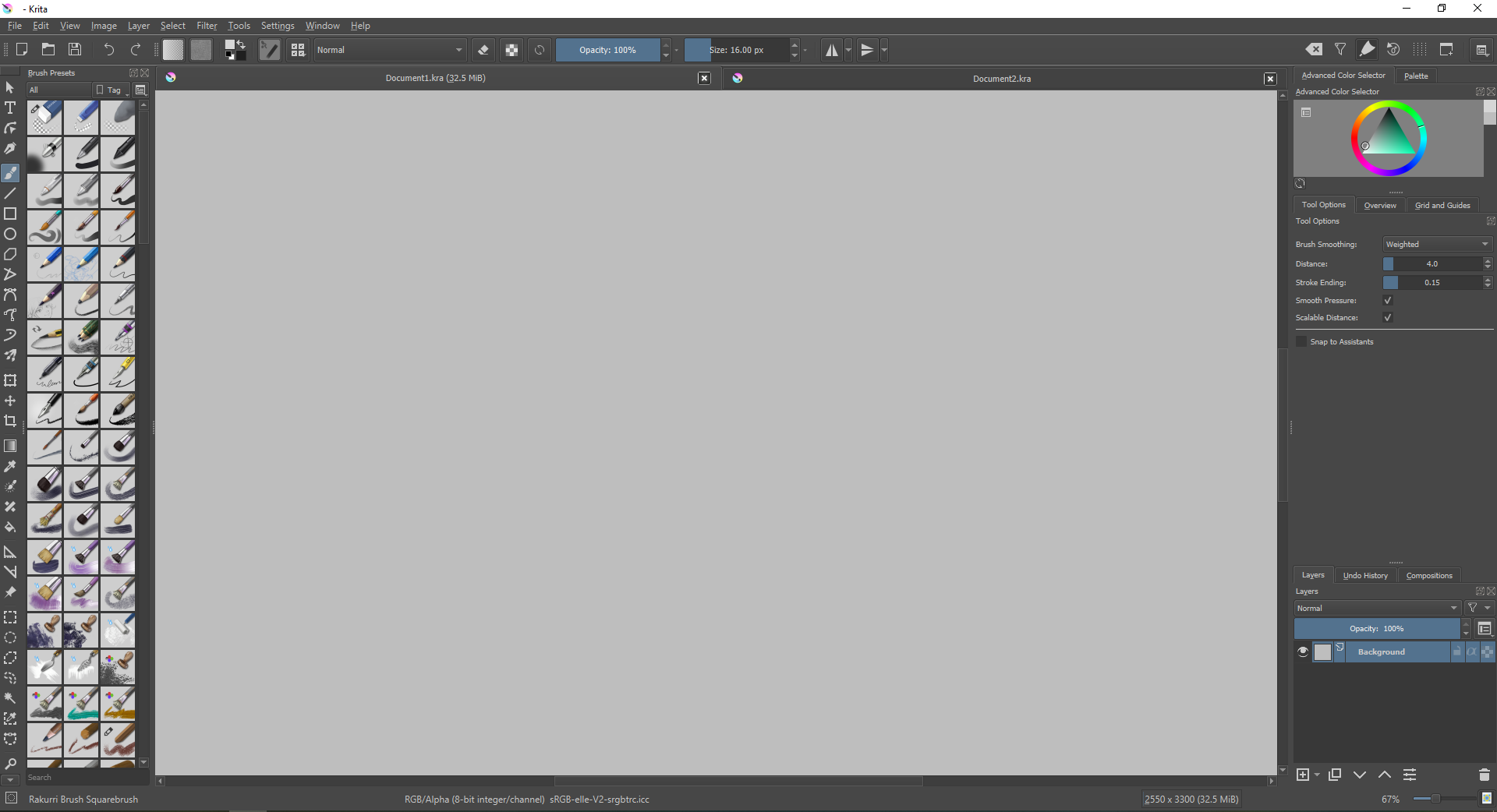Viewport: 1497px width, 812px height.
Task: Save the current document
Action: pyautogui.click(x=75, y=50)
